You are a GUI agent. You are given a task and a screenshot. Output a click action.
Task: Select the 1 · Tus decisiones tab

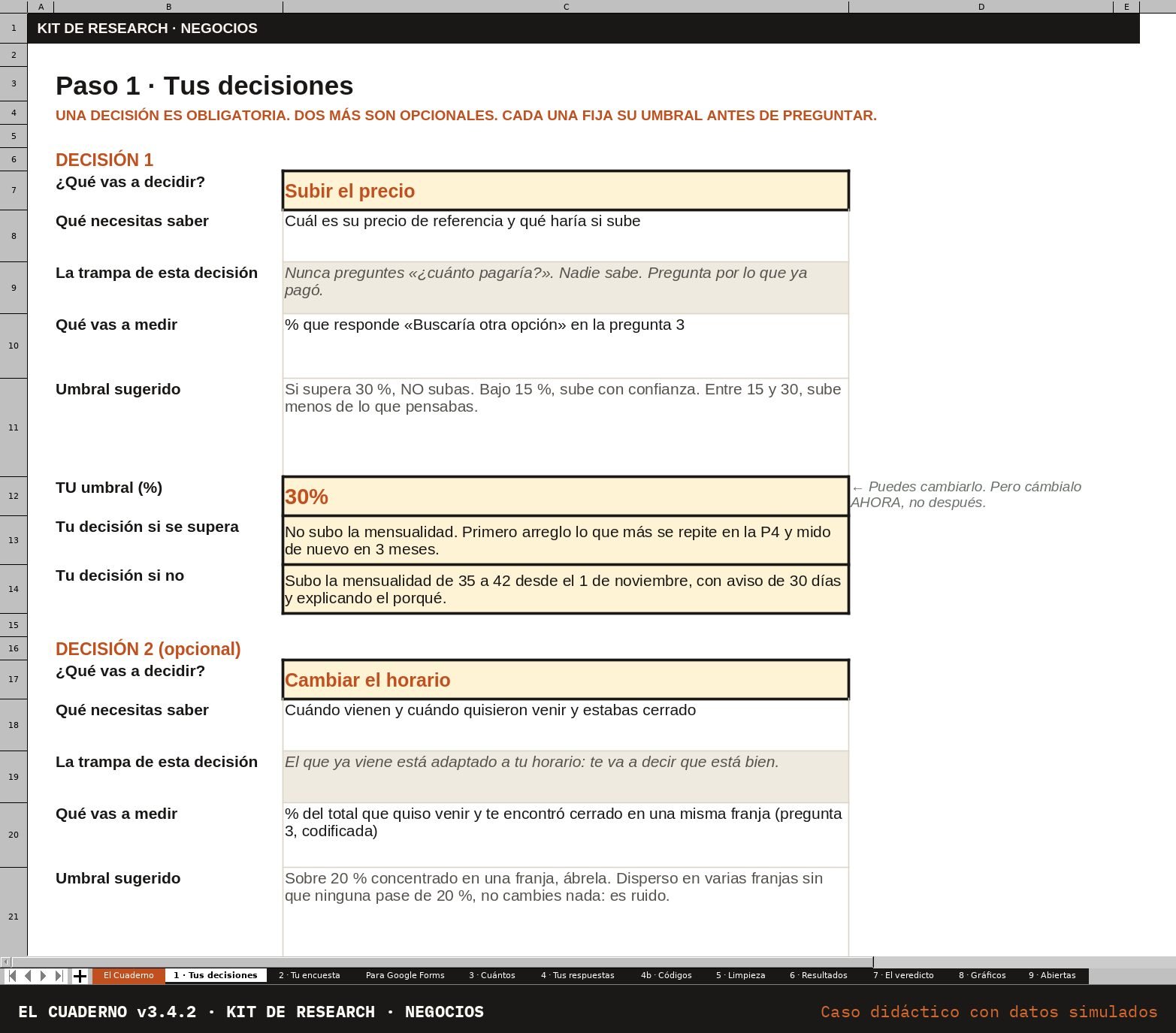[216, 976]
